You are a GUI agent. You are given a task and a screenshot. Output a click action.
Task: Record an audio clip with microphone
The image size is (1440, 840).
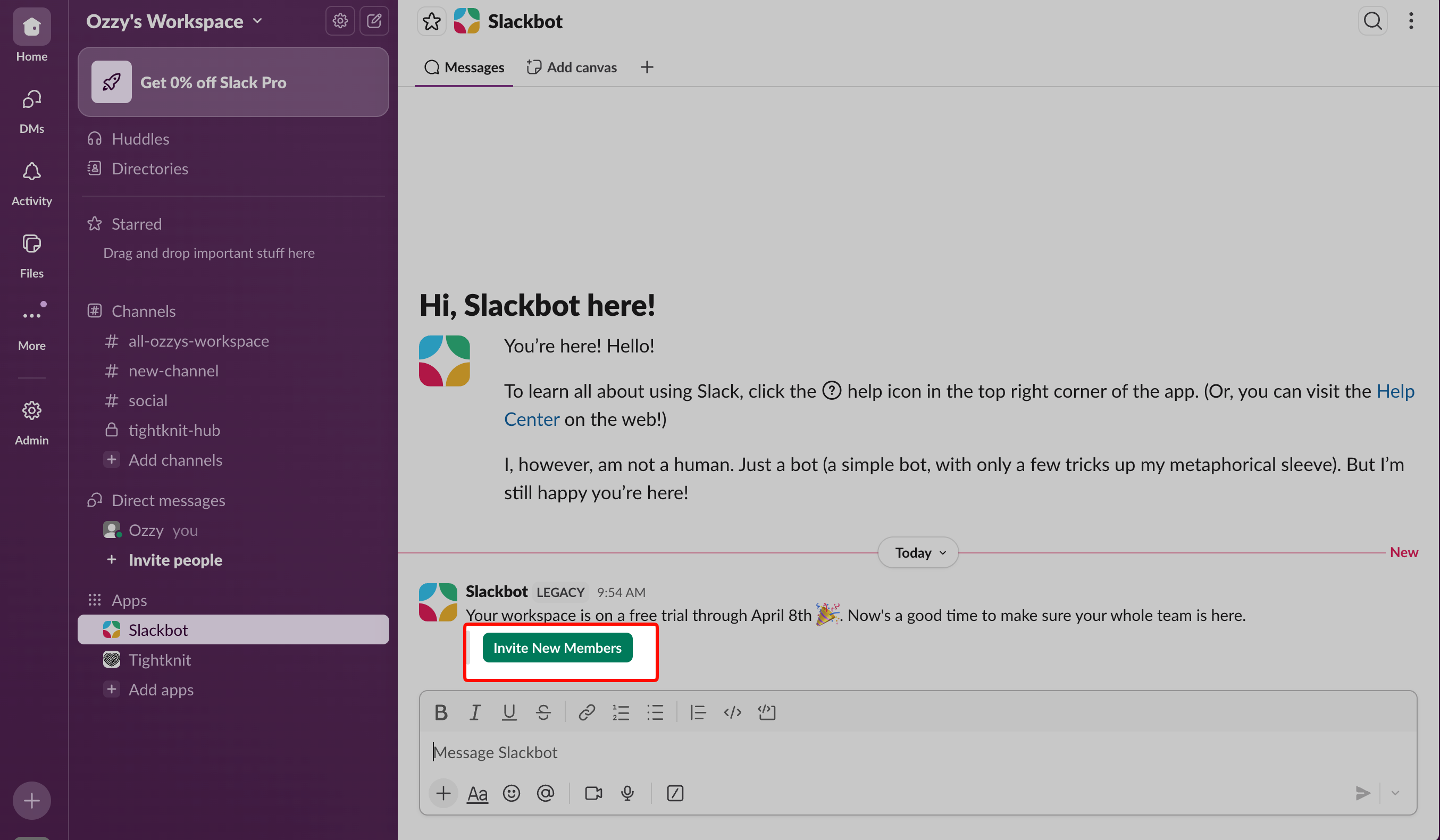[627, 793]
